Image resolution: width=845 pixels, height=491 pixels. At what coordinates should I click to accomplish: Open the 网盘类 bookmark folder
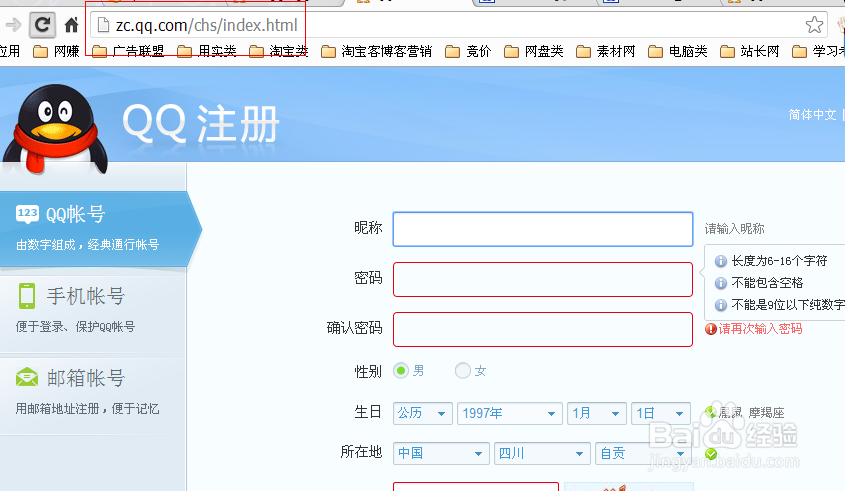(534, 51)
